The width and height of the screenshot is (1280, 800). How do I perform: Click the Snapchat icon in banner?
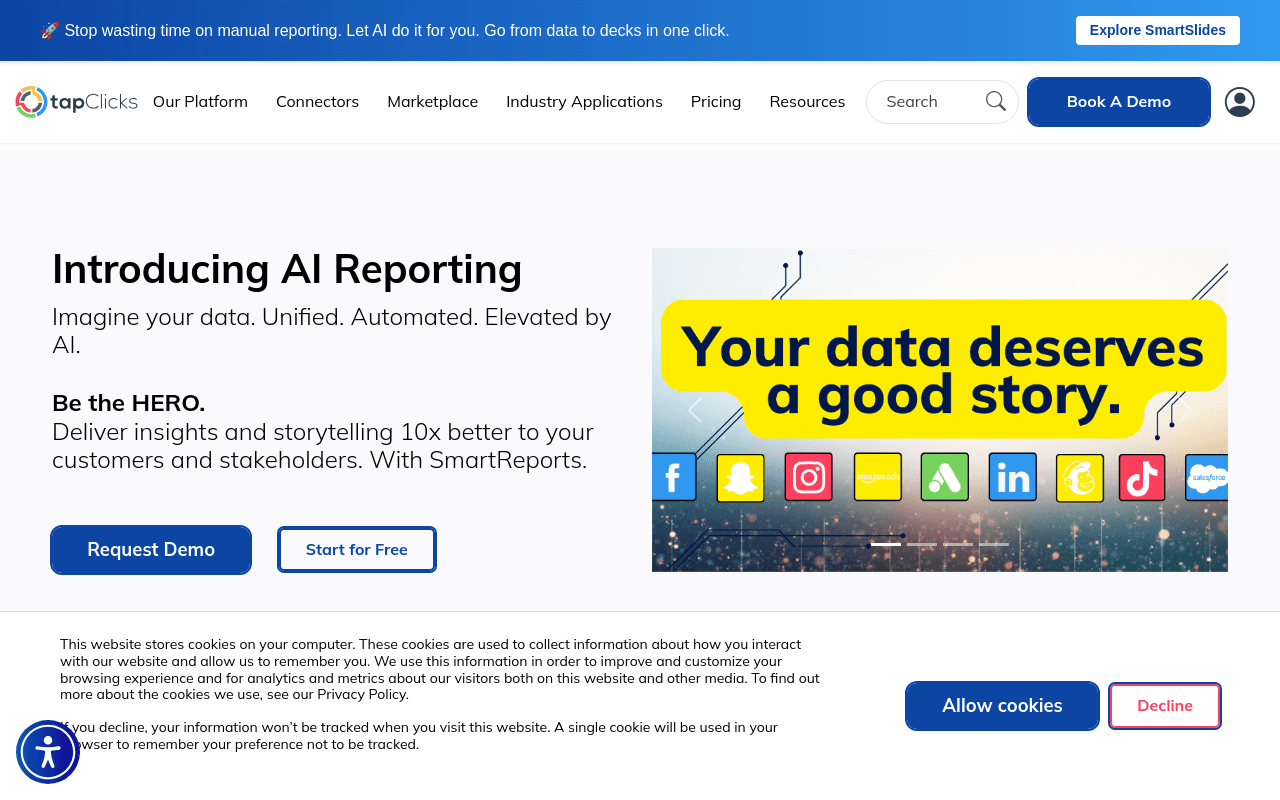(x=741, y=477)
